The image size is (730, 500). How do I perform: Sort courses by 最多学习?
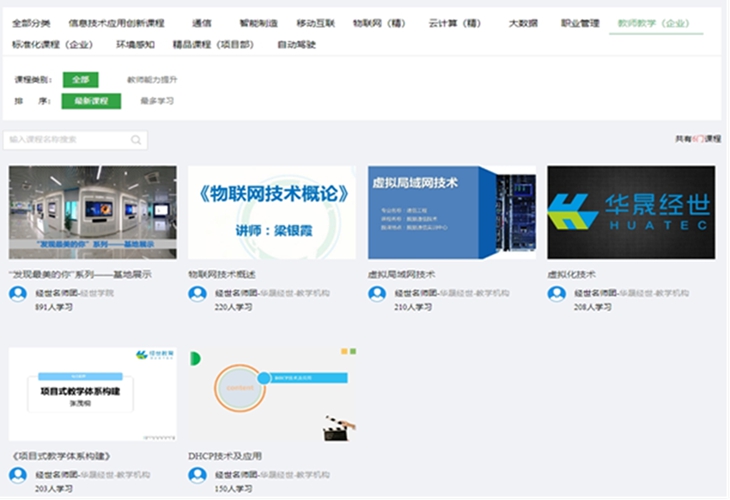point(157,101)
